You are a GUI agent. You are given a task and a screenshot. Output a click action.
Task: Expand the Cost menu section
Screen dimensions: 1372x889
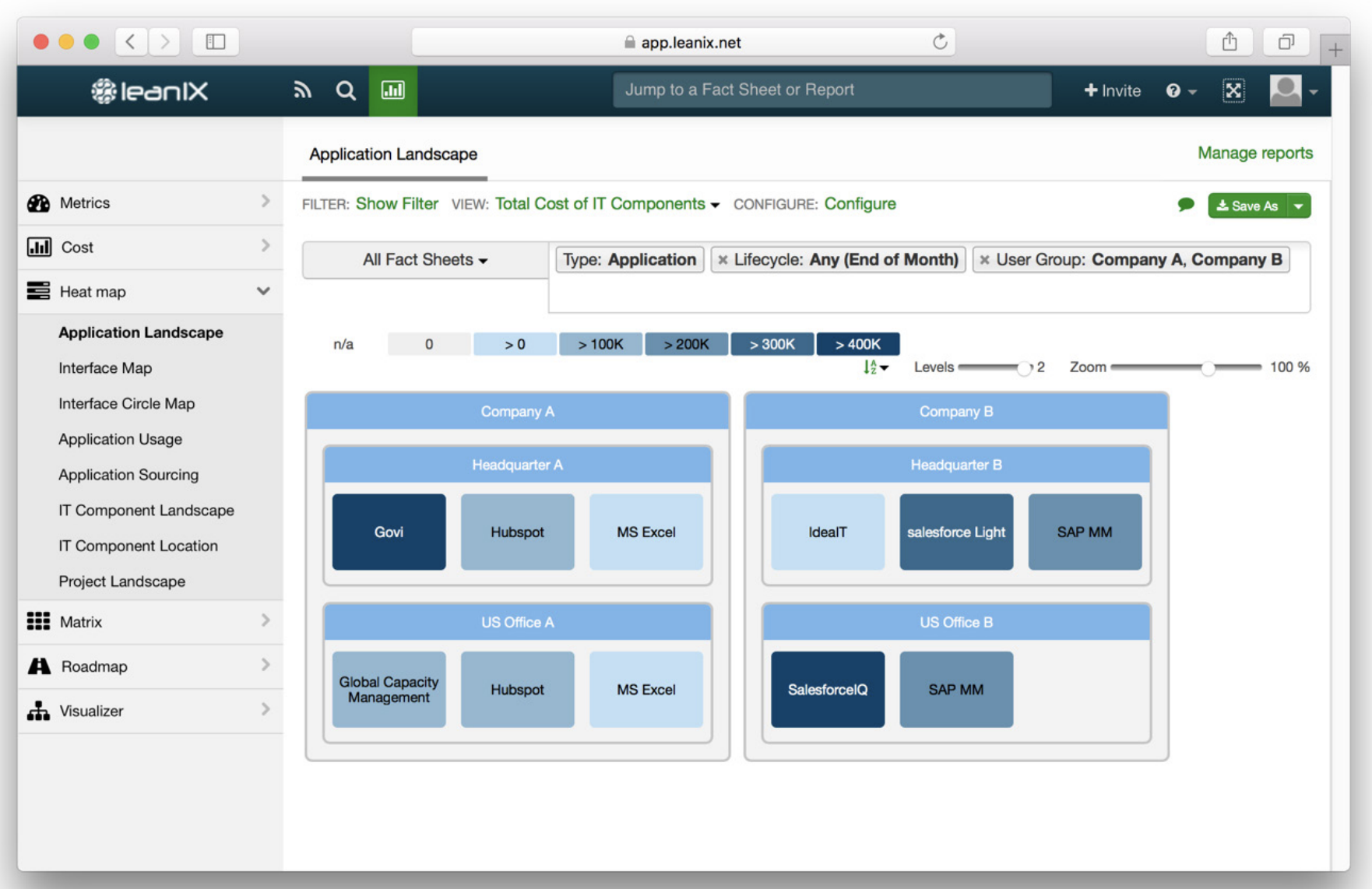266,246
